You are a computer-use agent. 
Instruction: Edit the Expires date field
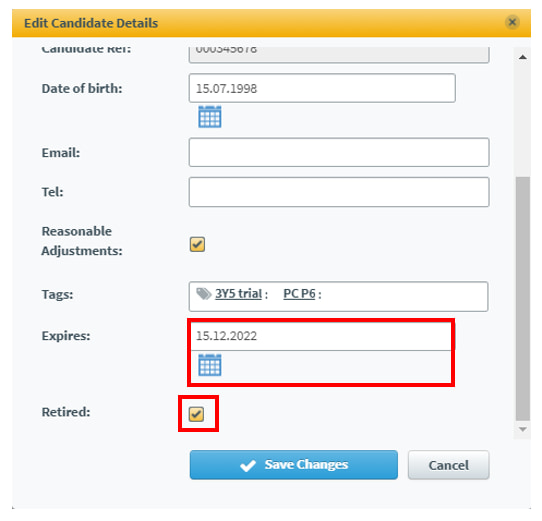tap(322, 336)
